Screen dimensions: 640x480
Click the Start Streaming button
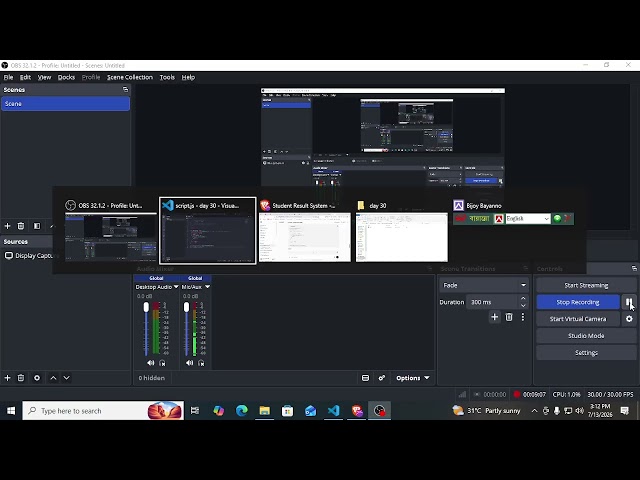586,285
